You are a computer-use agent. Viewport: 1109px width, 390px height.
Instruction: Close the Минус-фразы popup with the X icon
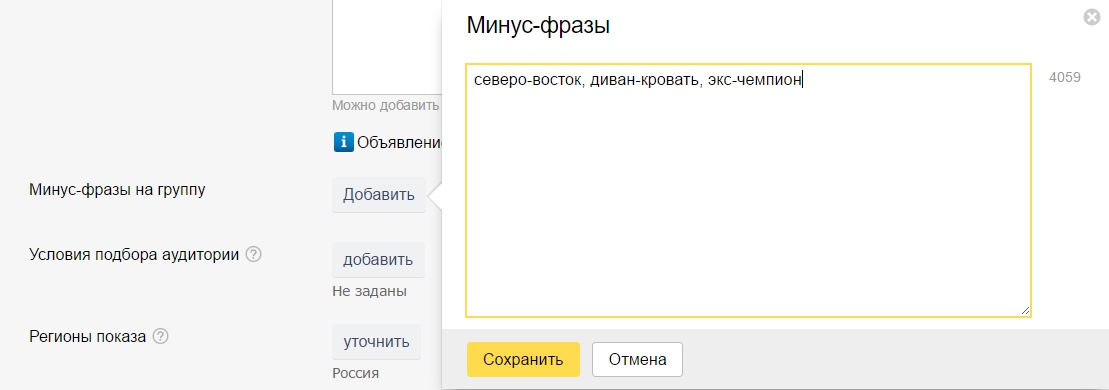(x=1093, y=18)
